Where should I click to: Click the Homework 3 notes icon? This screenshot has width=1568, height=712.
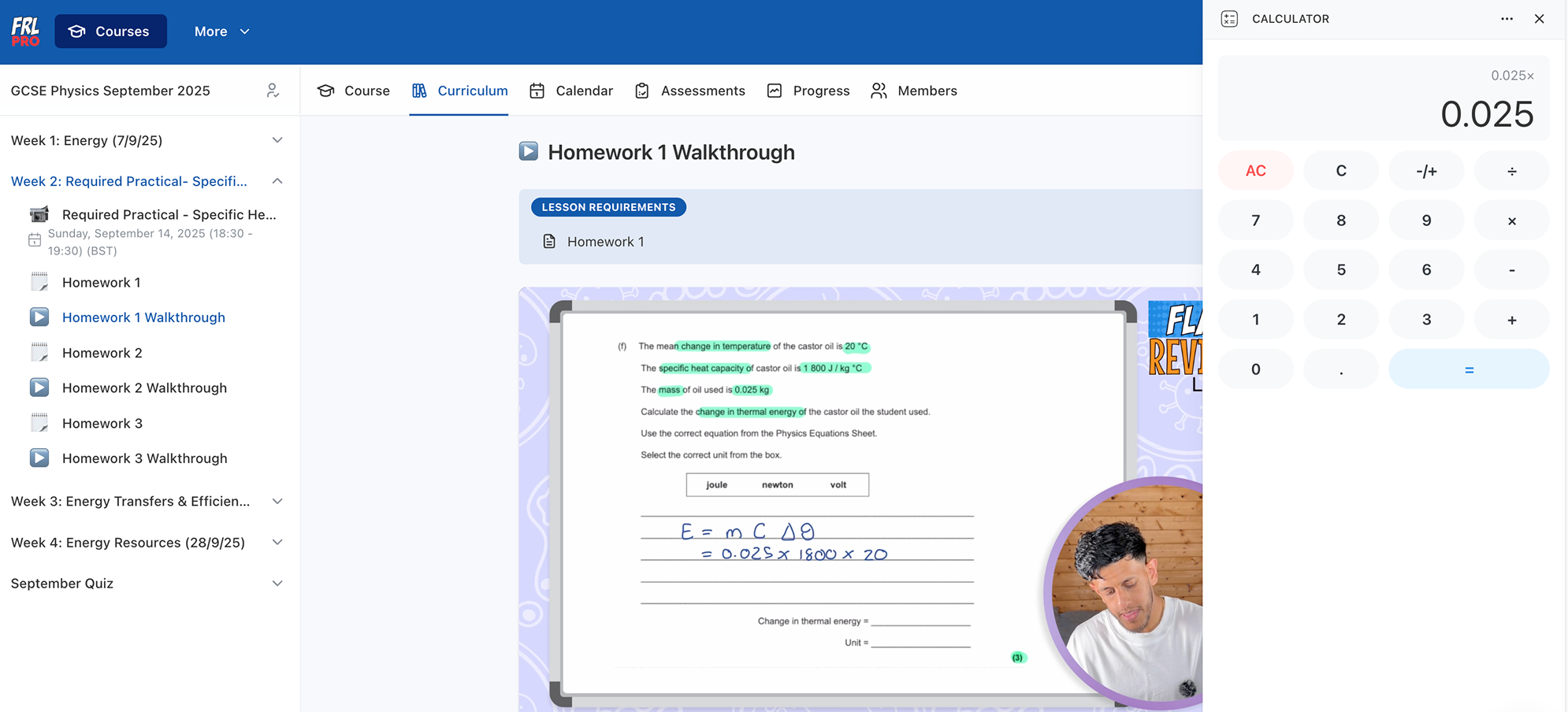pos(39,423)
